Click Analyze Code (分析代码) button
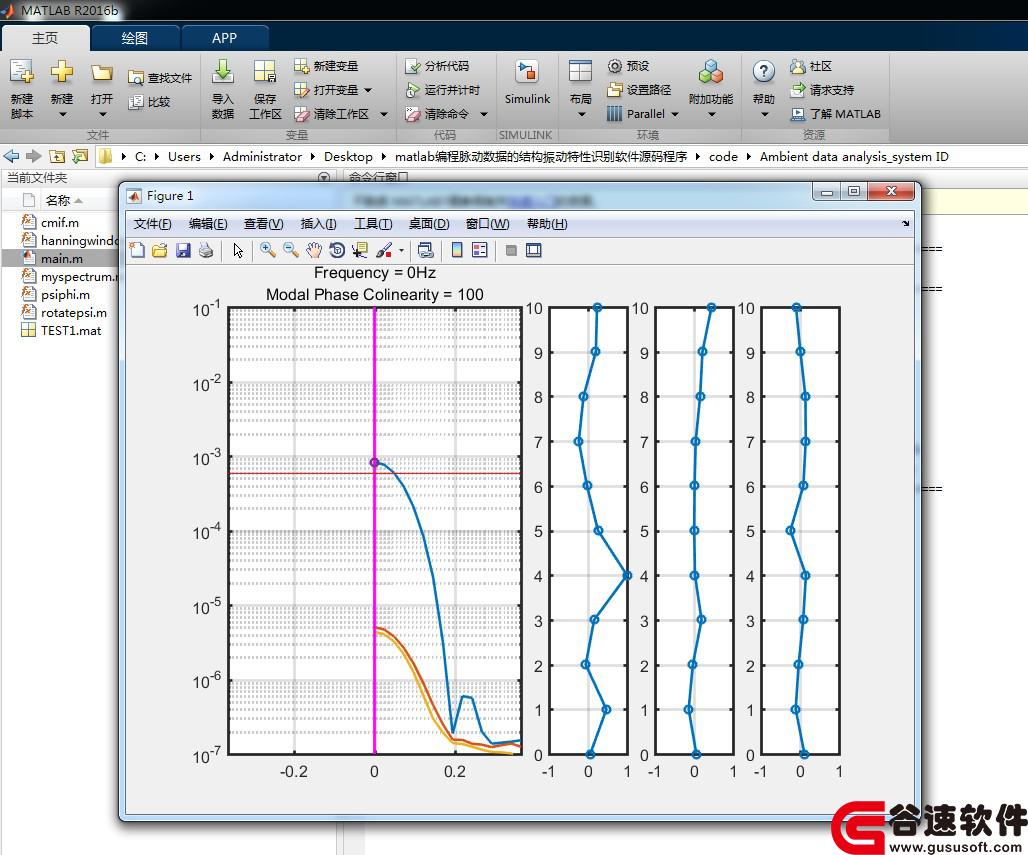The height and width of the screenshot is (855, 1028). tap(437, 66)
